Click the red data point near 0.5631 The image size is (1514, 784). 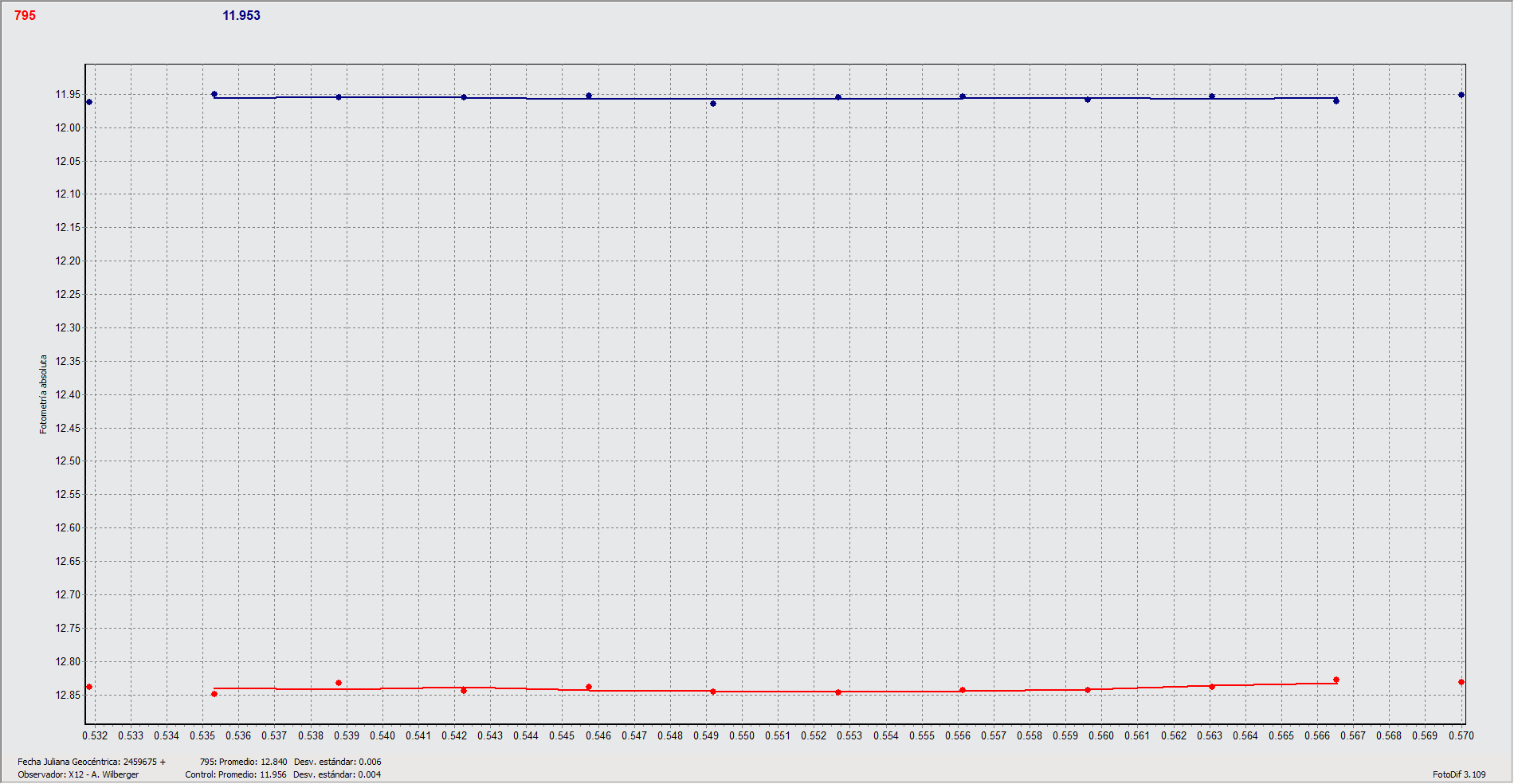[x=1212, y=687]
